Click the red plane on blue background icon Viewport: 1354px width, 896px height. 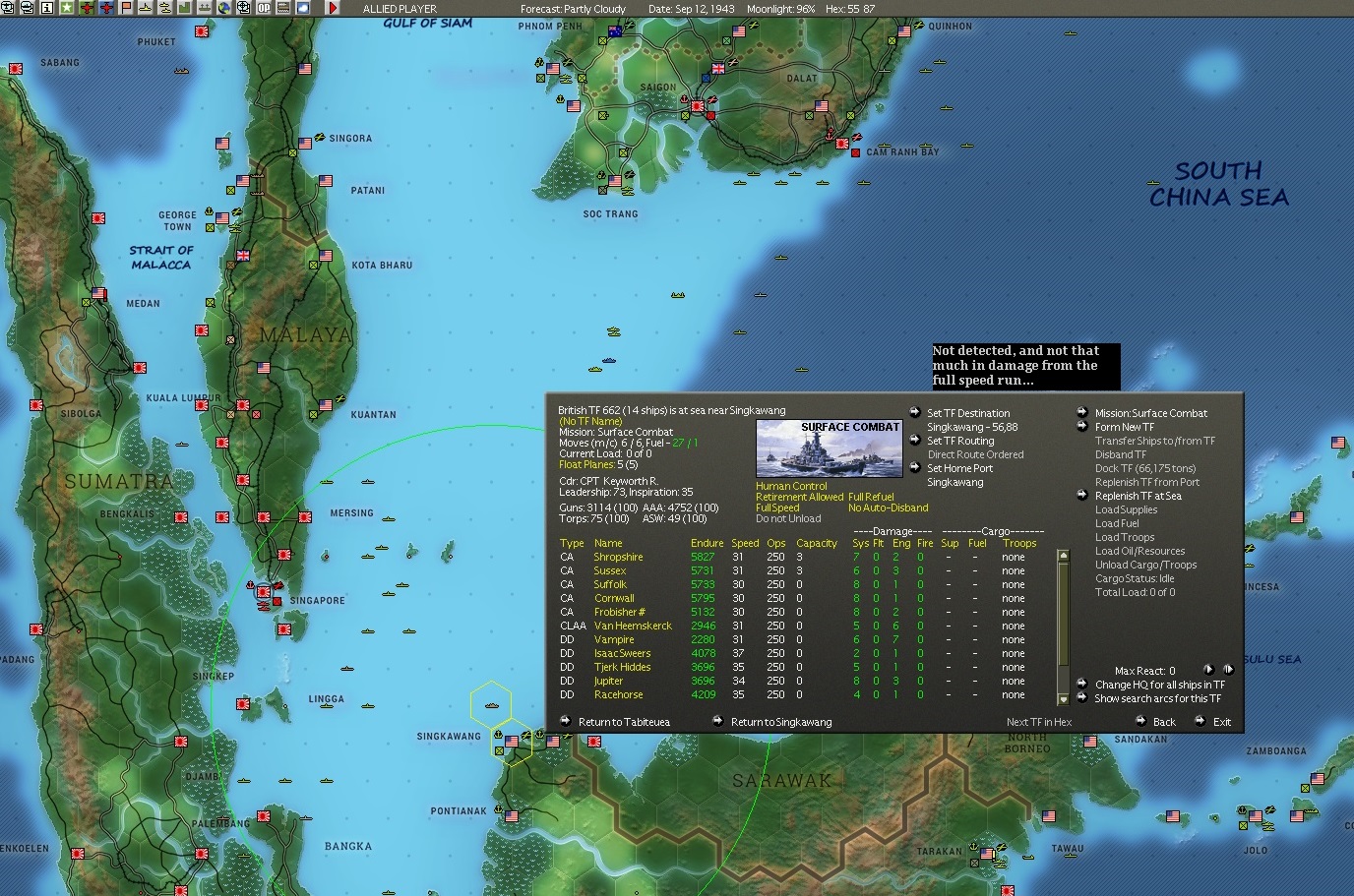pyautogui.click(x=106, y=8)
